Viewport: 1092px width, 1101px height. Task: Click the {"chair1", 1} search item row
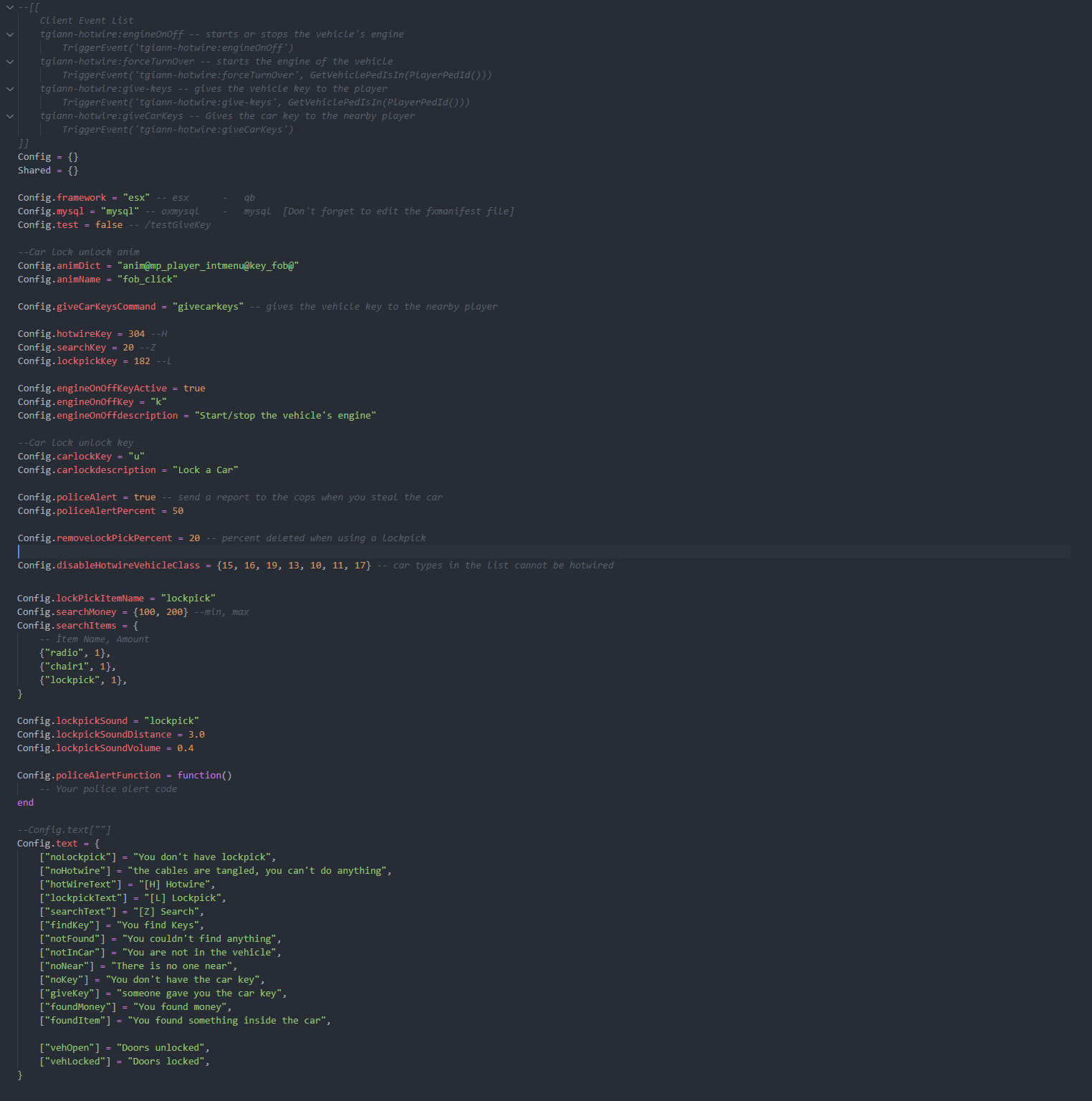pos(77,667)
